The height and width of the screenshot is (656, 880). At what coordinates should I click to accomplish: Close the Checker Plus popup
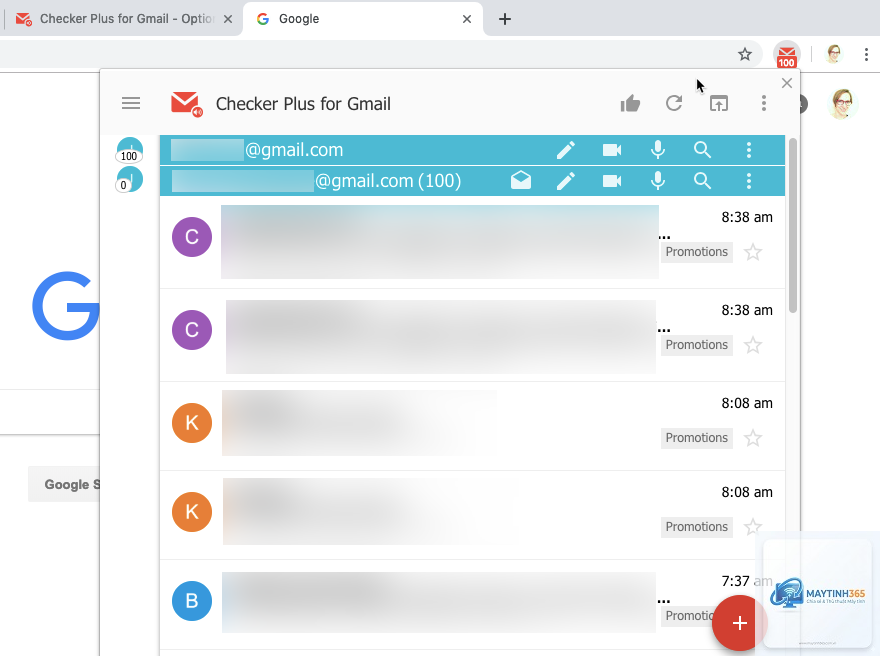[x=787, y=83]
